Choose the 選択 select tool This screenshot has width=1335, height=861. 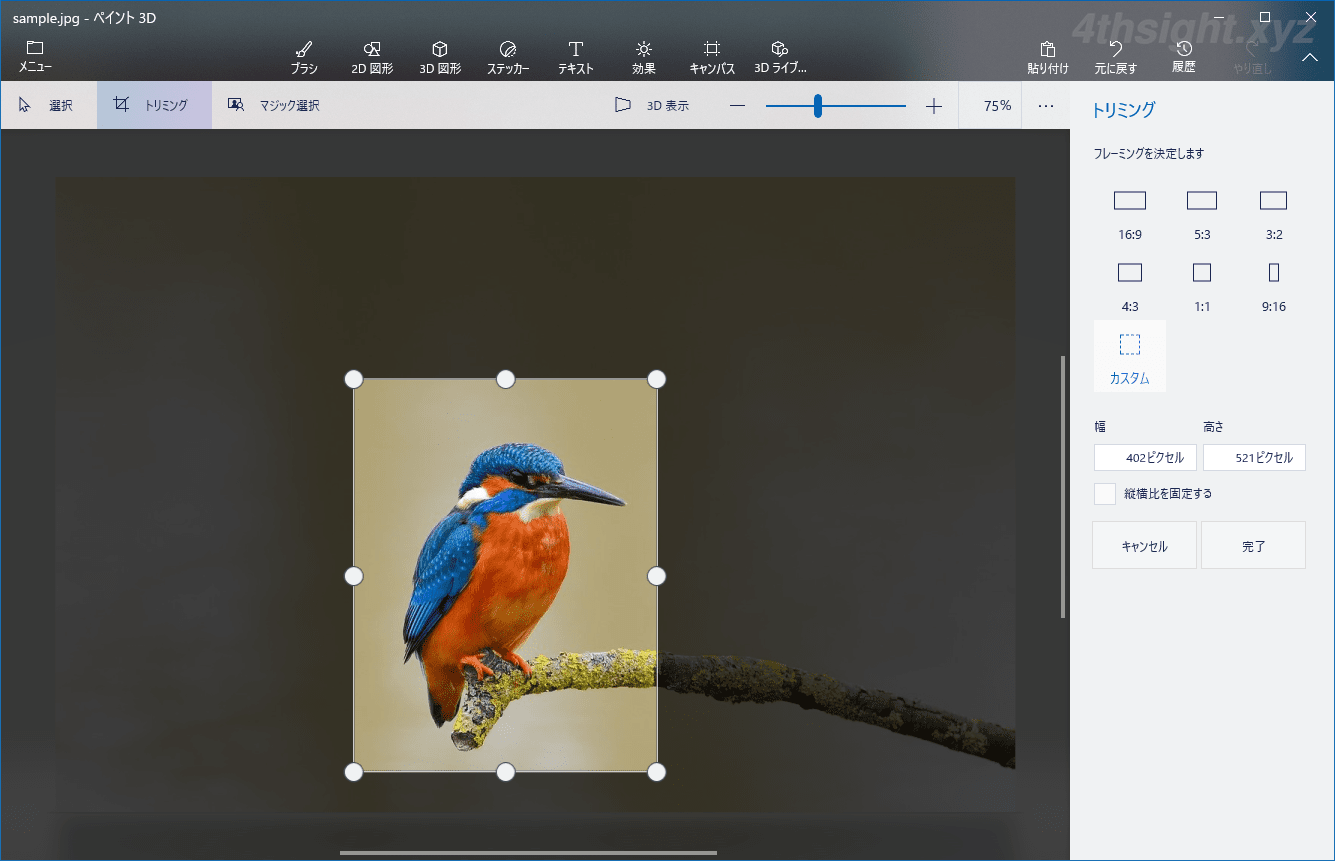[x=47, y=105]
